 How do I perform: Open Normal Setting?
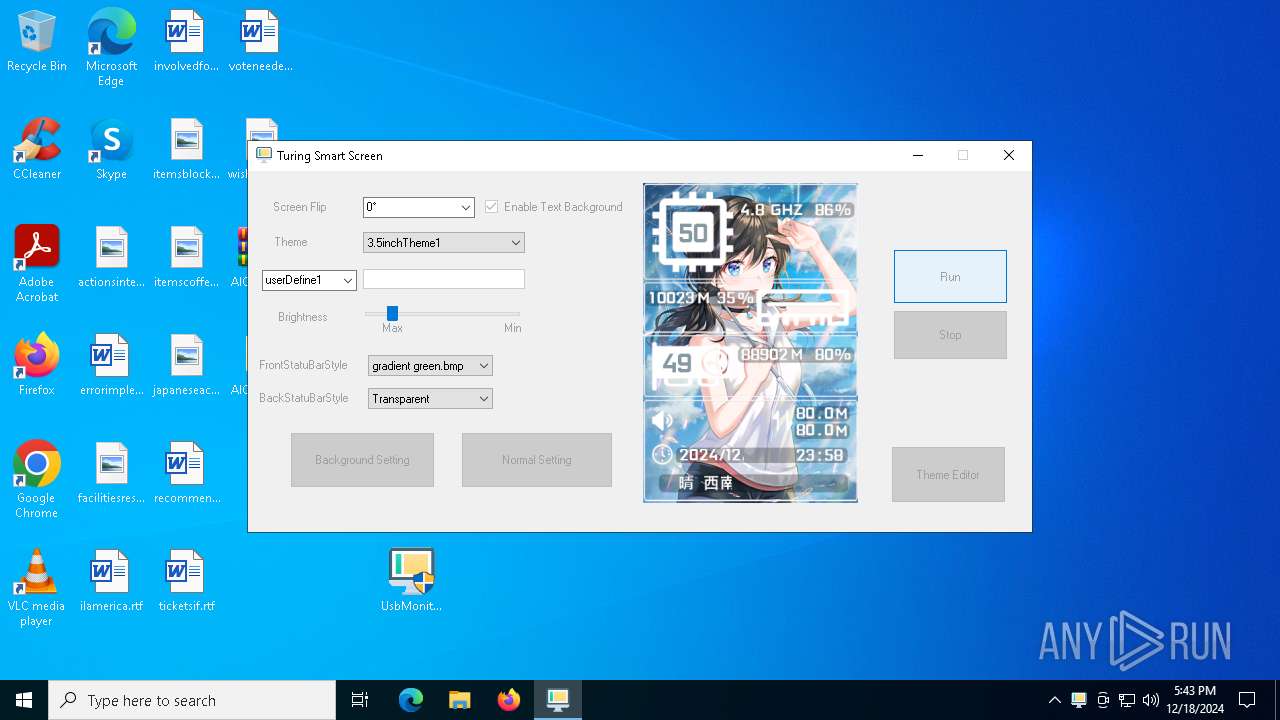[537, 460]
